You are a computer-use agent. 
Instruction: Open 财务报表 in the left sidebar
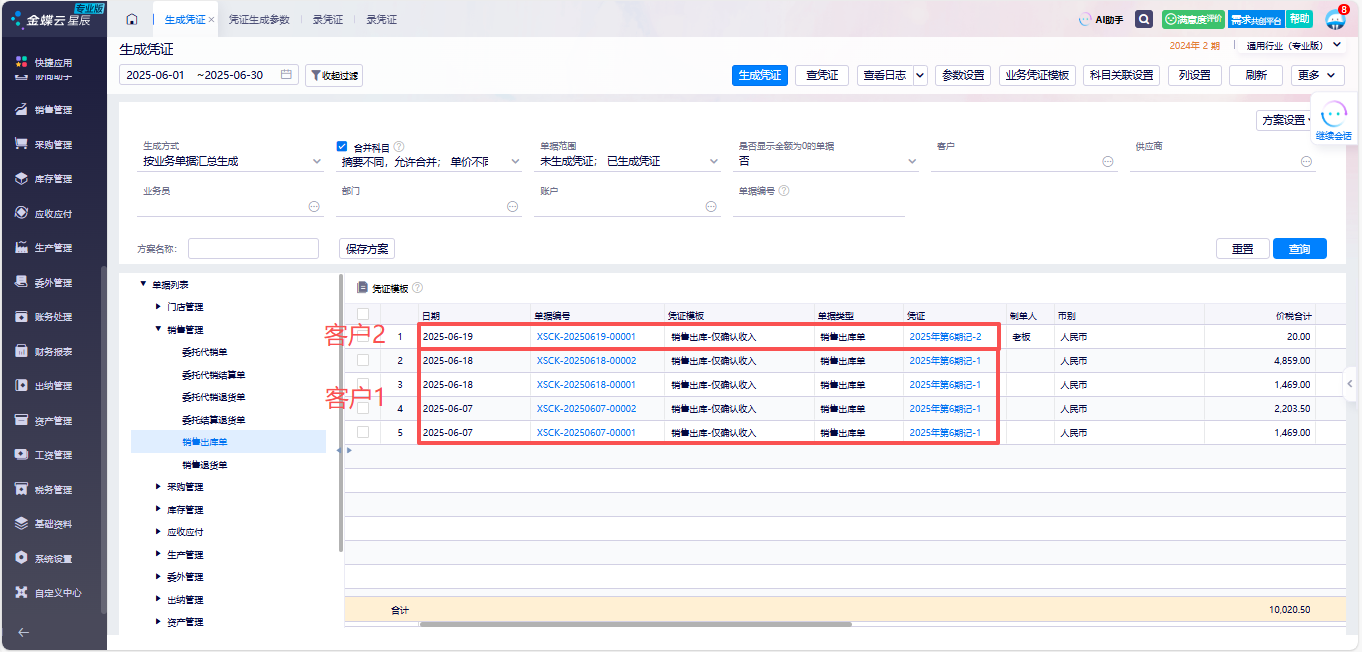pyautogui.click(x=53, y=351)
